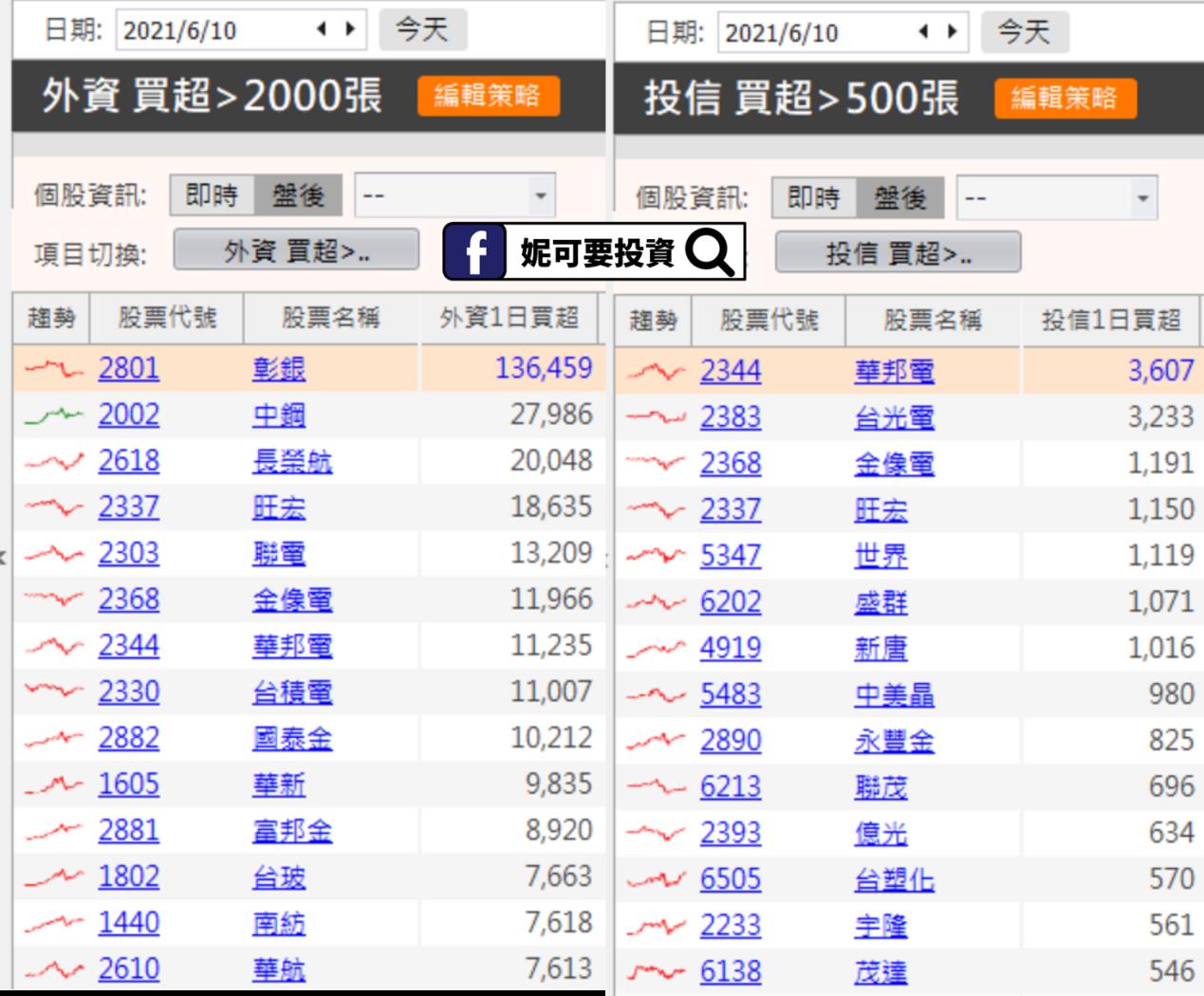Go to next date in left panel

[x=350, y=29]
